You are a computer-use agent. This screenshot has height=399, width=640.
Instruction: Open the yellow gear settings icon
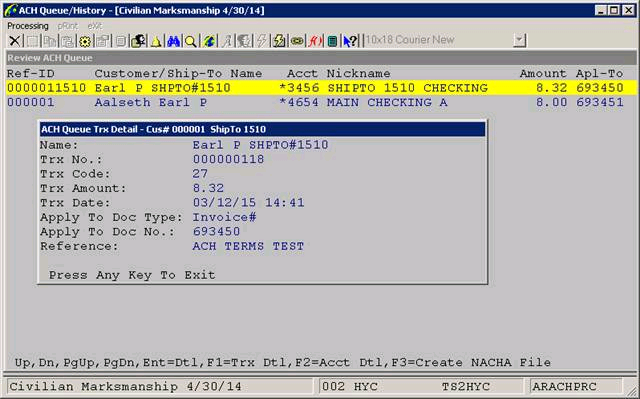coord(85,41)
